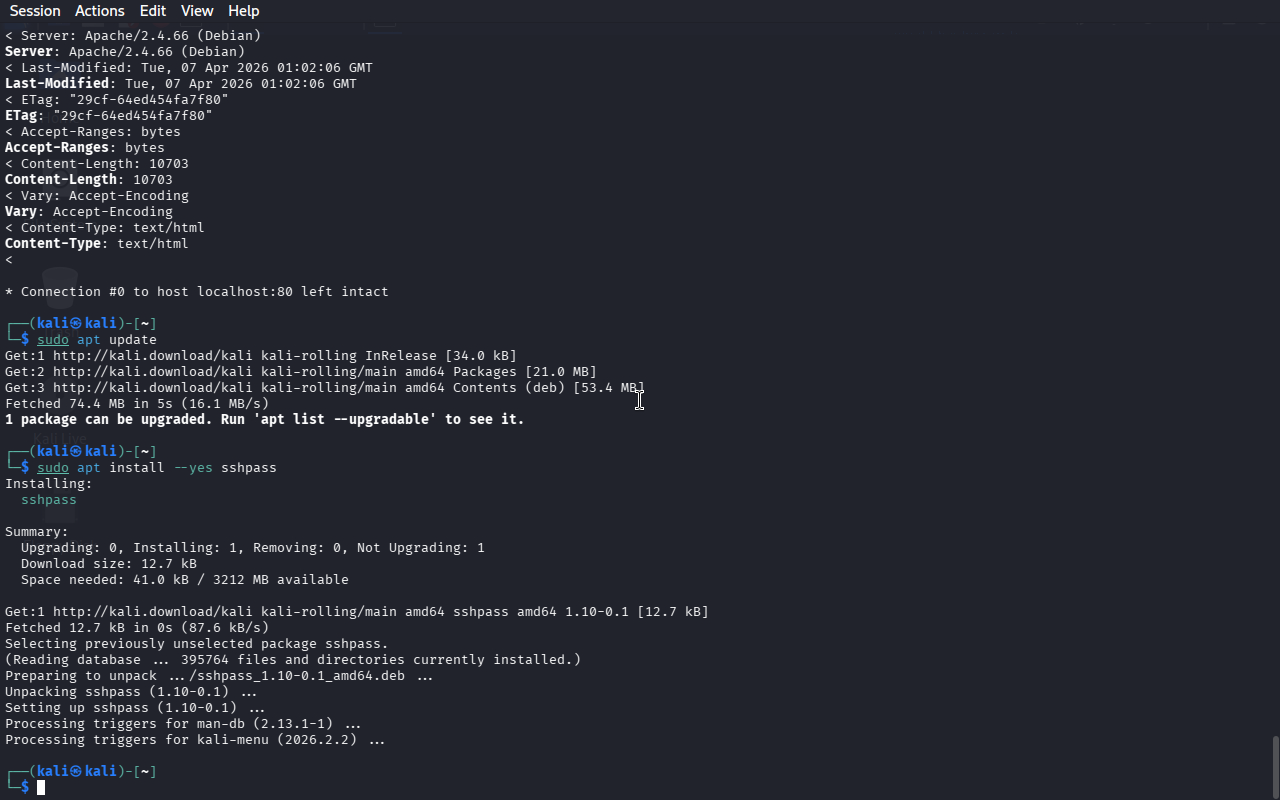Open the Edit menu
This screenshot has width=1280, height=800.
coord(153,11)
